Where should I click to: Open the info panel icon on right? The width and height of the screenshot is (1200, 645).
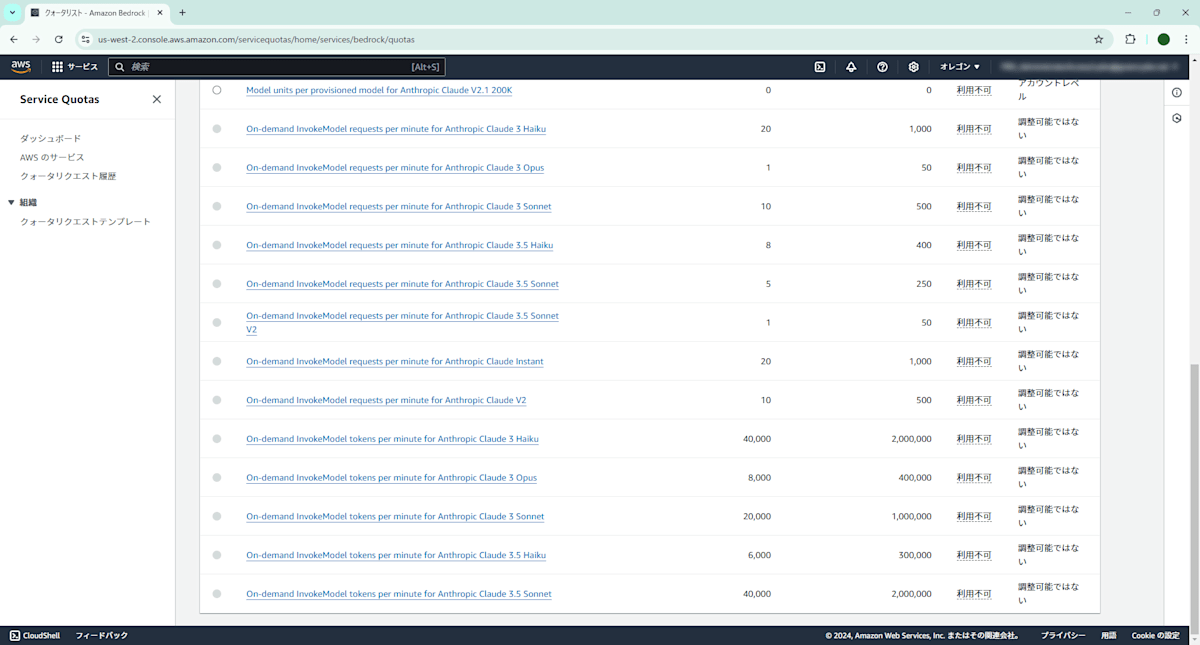1176,92
